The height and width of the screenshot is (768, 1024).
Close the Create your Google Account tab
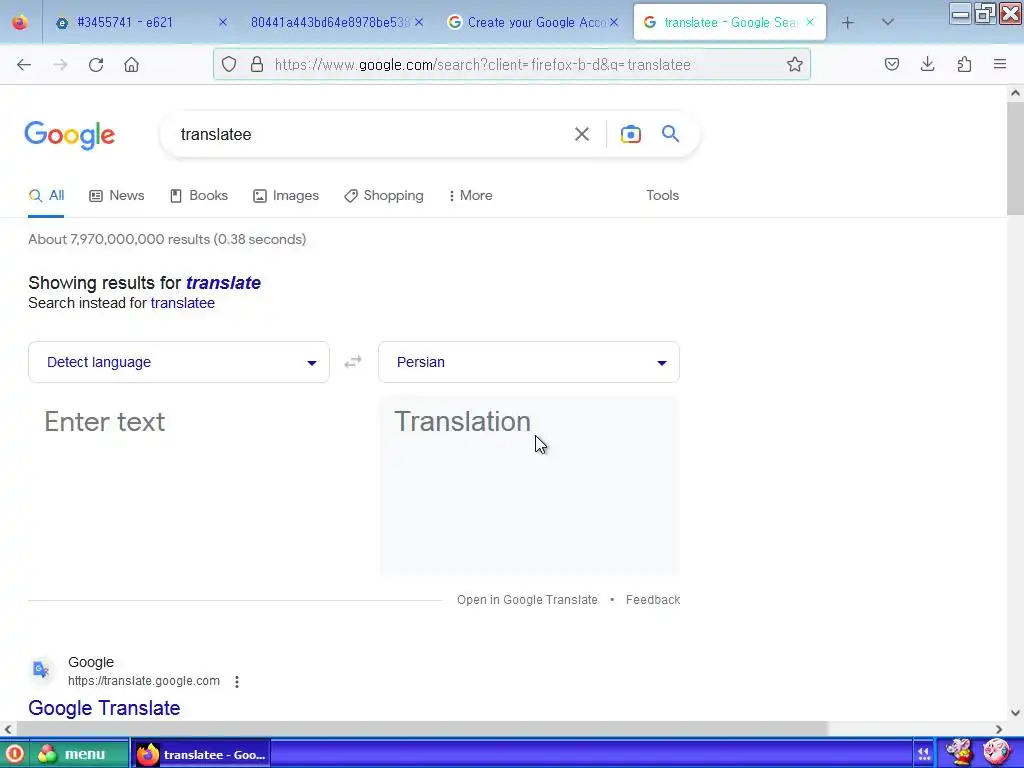[x=614, y=22]
